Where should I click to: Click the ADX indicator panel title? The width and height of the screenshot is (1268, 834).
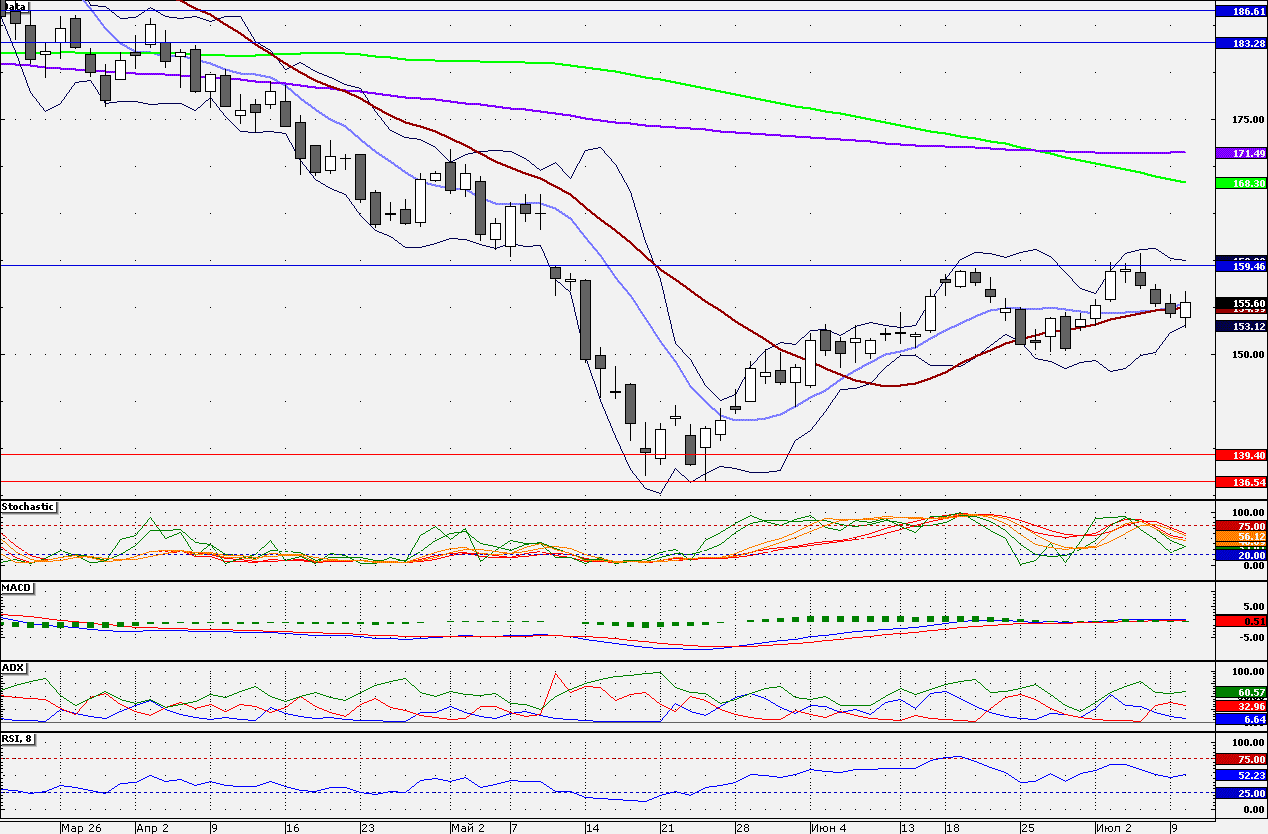[x=13, y=667]
